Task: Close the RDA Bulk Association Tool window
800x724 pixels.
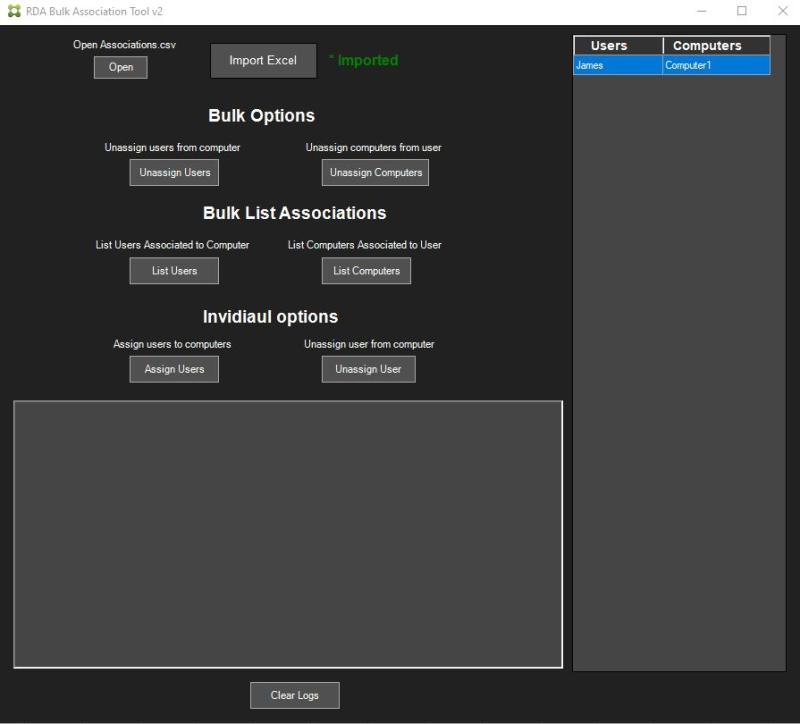Action: pyautogui.click(x=783, y=11)
